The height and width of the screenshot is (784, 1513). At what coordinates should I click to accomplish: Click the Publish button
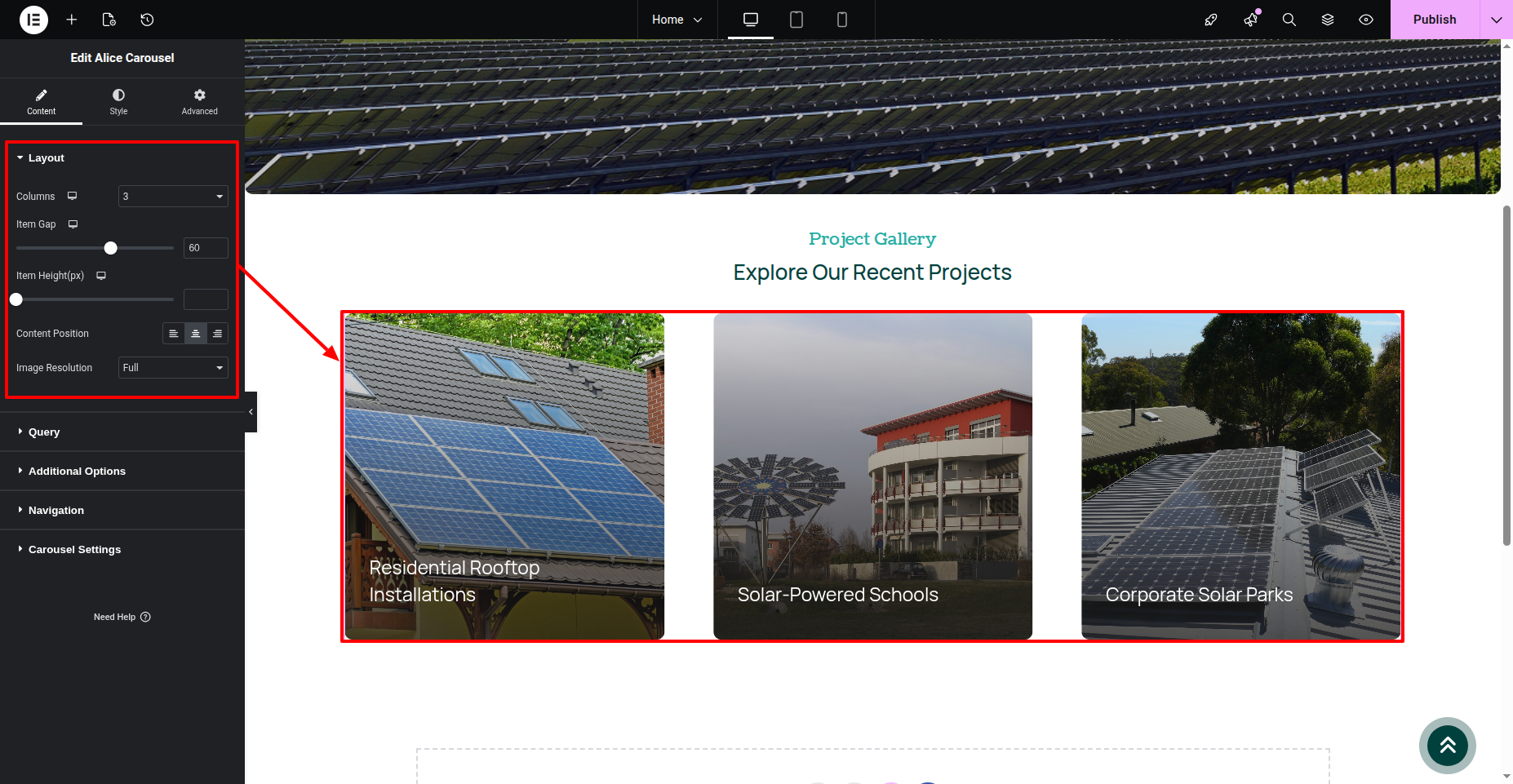[x=1434, y=20]
